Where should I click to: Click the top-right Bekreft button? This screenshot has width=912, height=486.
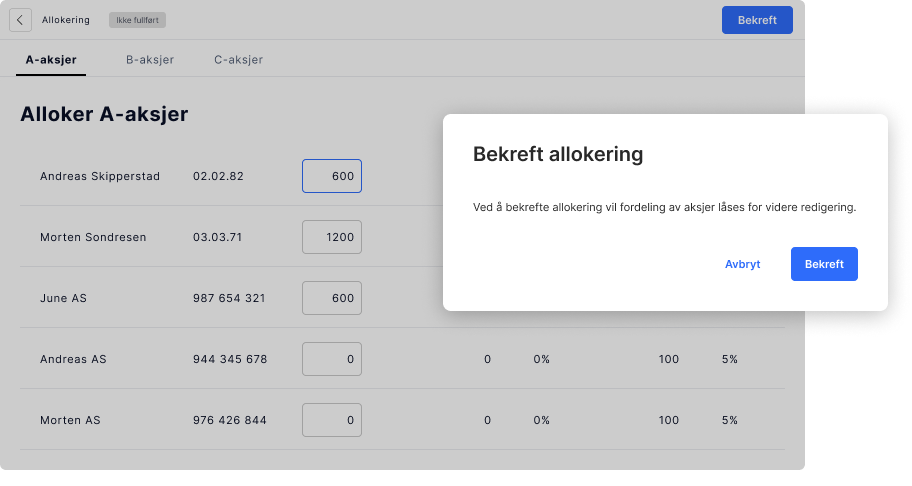click(x=757, y=20)
